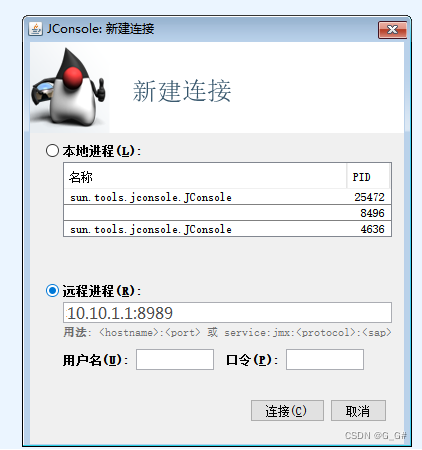Screen dimensions: 422x450
Task: Close the JConsole 新建连接 dialog
Action: [x=392, y=30]
